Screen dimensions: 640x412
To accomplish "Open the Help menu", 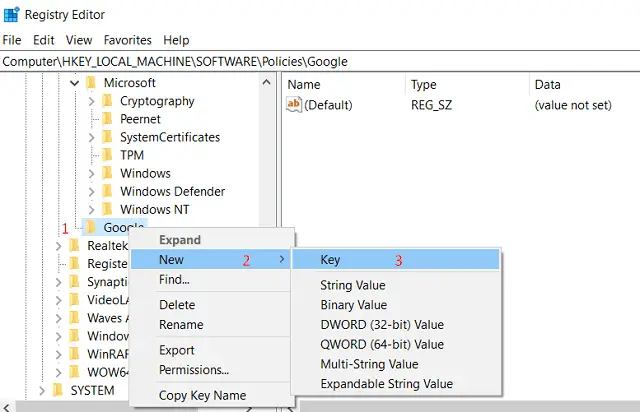I will [x=176, y=40].
